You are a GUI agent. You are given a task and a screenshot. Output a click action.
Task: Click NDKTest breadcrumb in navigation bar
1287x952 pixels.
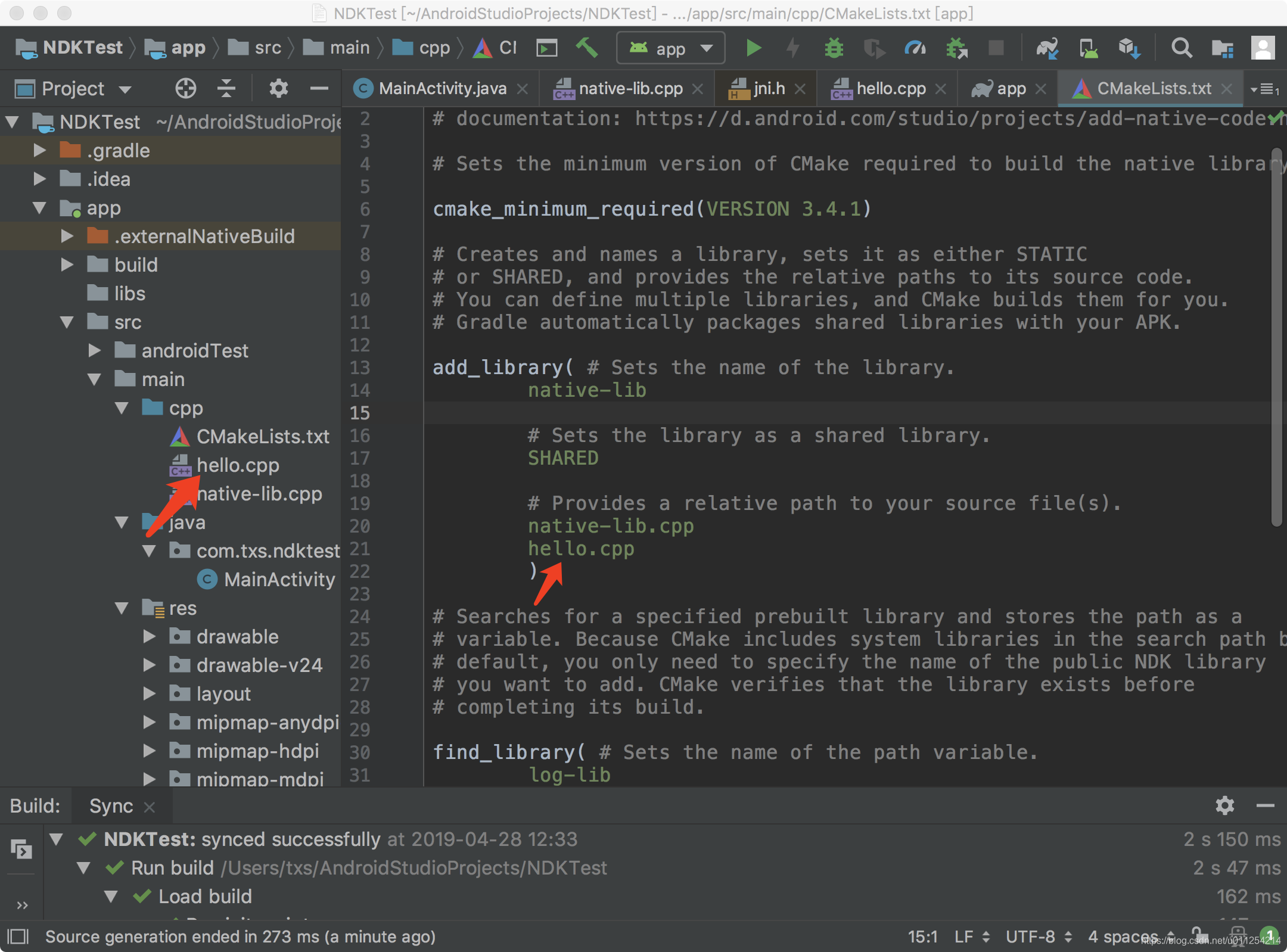coord(69,48)
